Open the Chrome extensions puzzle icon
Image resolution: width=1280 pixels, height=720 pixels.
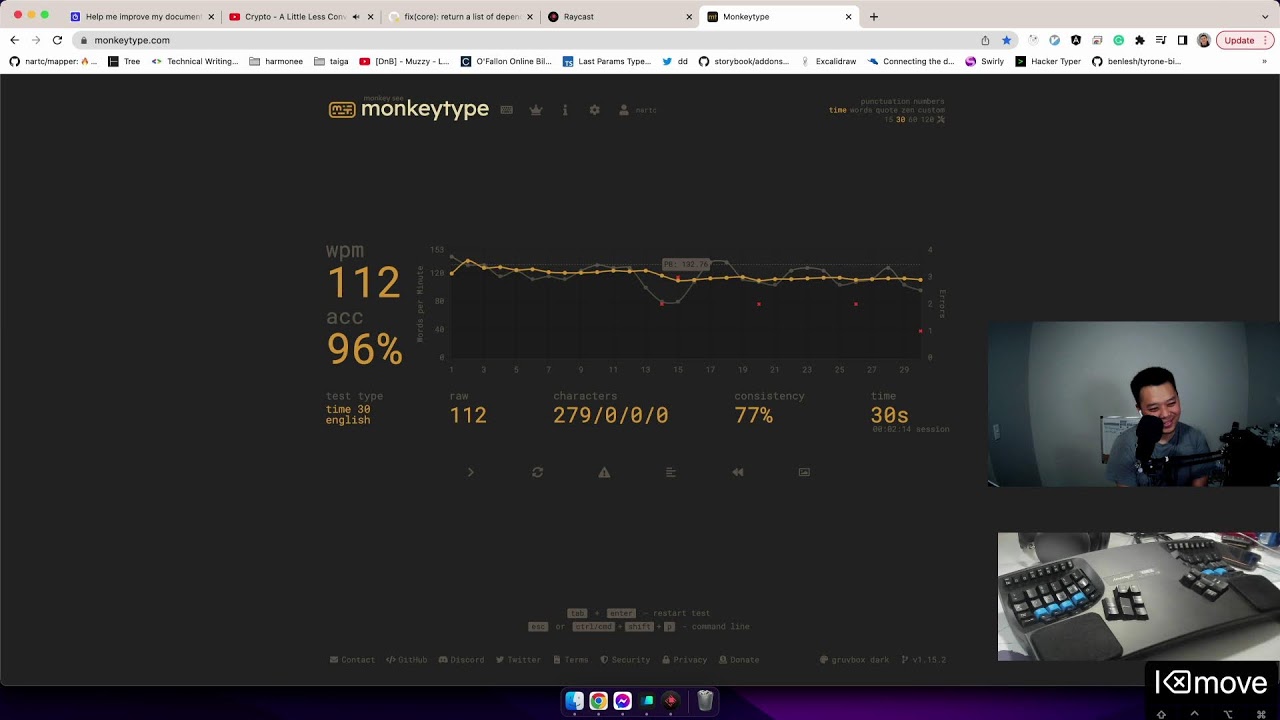pyautogui.click(x=1140, y=40)
